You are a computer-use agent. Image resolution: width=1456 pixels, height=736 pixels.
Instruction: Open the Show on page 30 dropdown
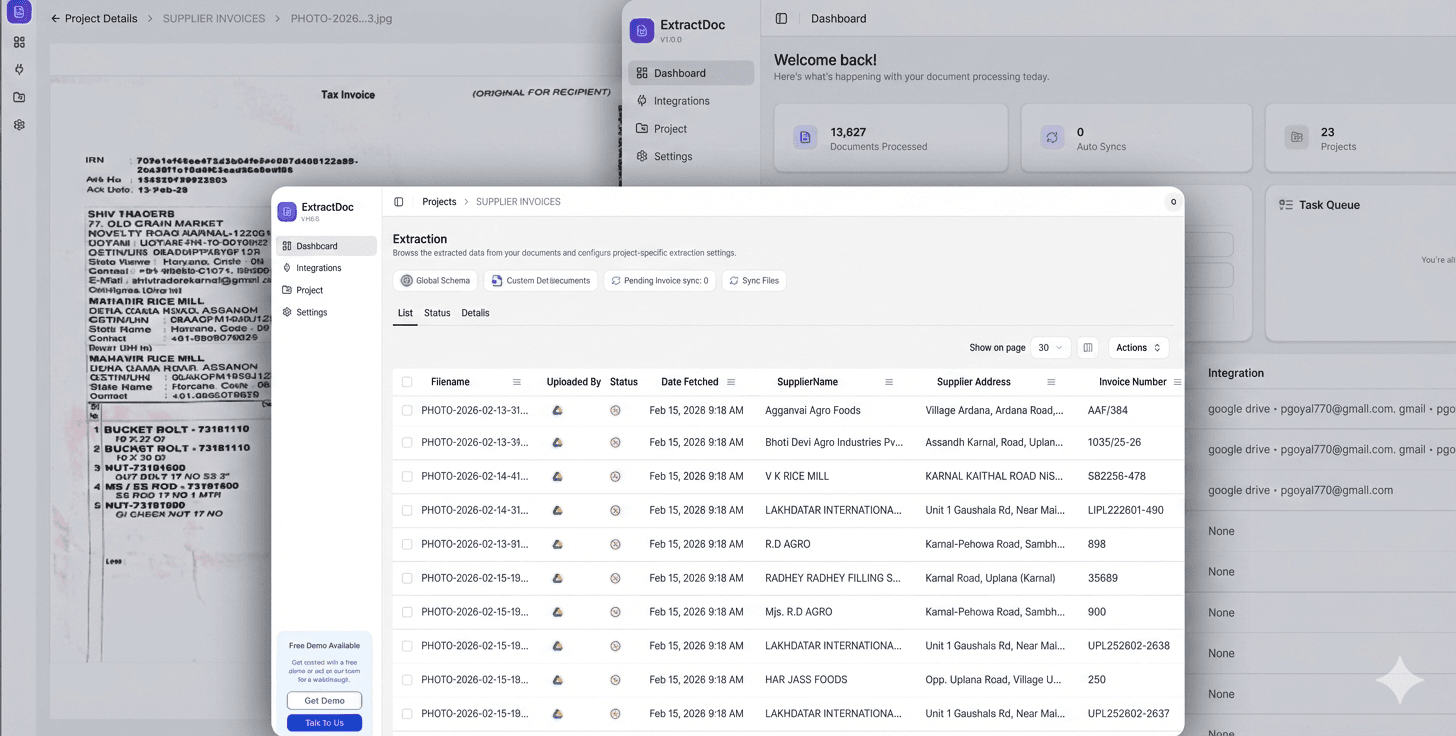(1050, 347)
